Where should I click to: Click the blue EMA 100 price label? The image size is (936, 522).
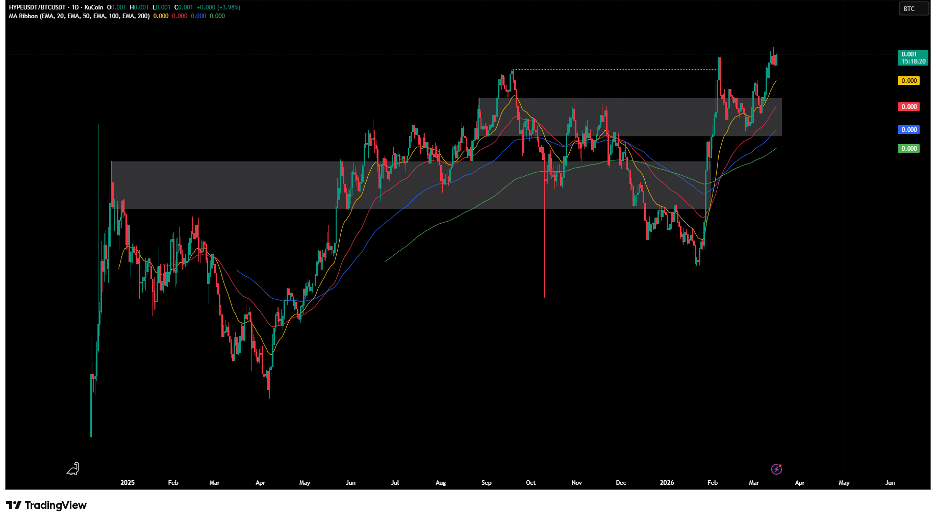point(909,130)
